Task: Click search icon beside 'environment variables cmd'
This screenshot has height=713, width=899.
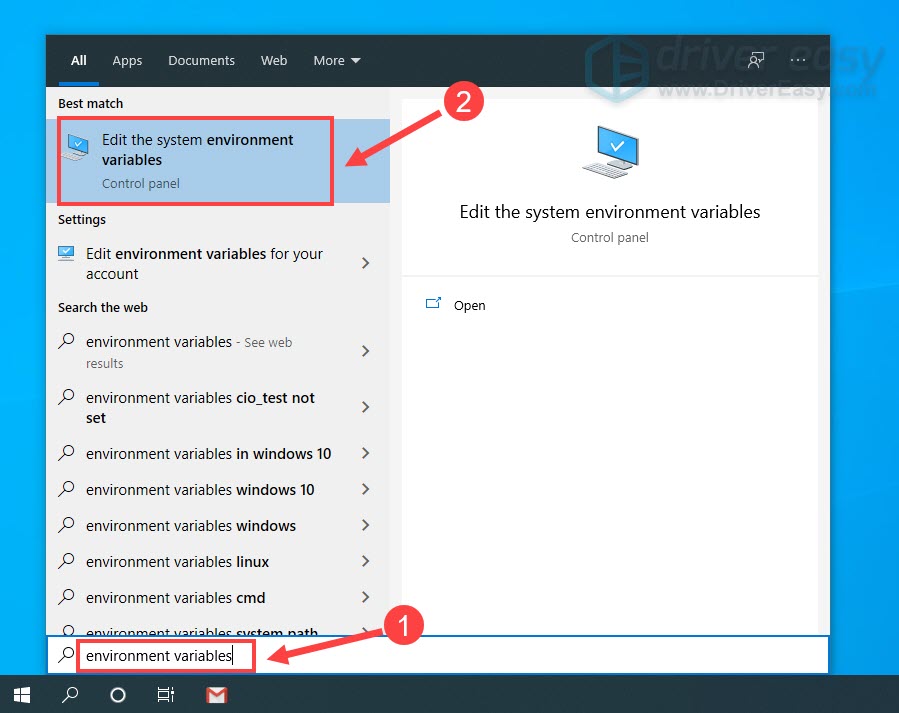Action: pos(67,596)
